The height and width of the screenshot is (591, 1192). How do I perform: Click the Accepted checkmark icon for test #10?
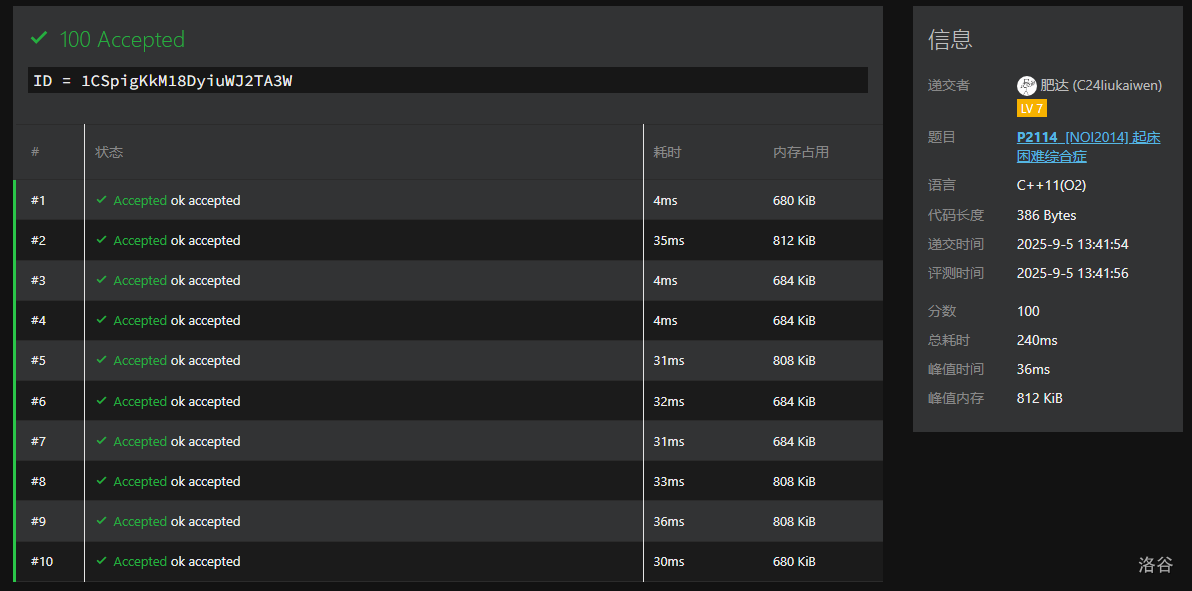pyautogui.click(x=102, y=561)
